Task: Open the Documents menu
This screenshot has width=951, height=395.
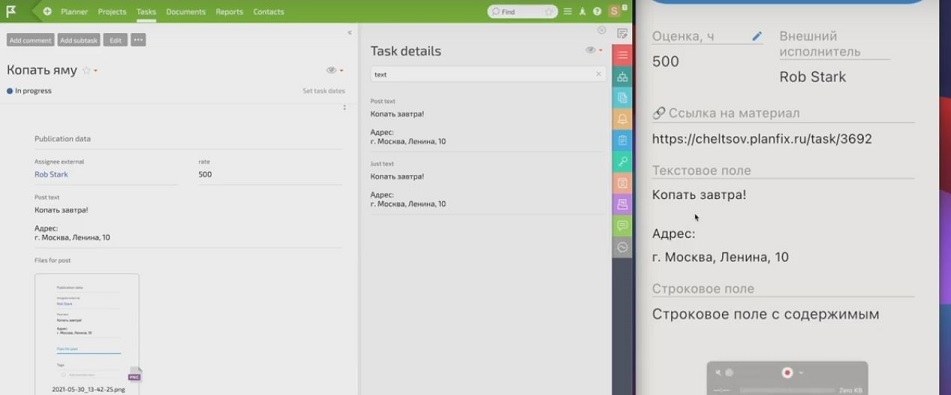Action: [x=186, y=12]
